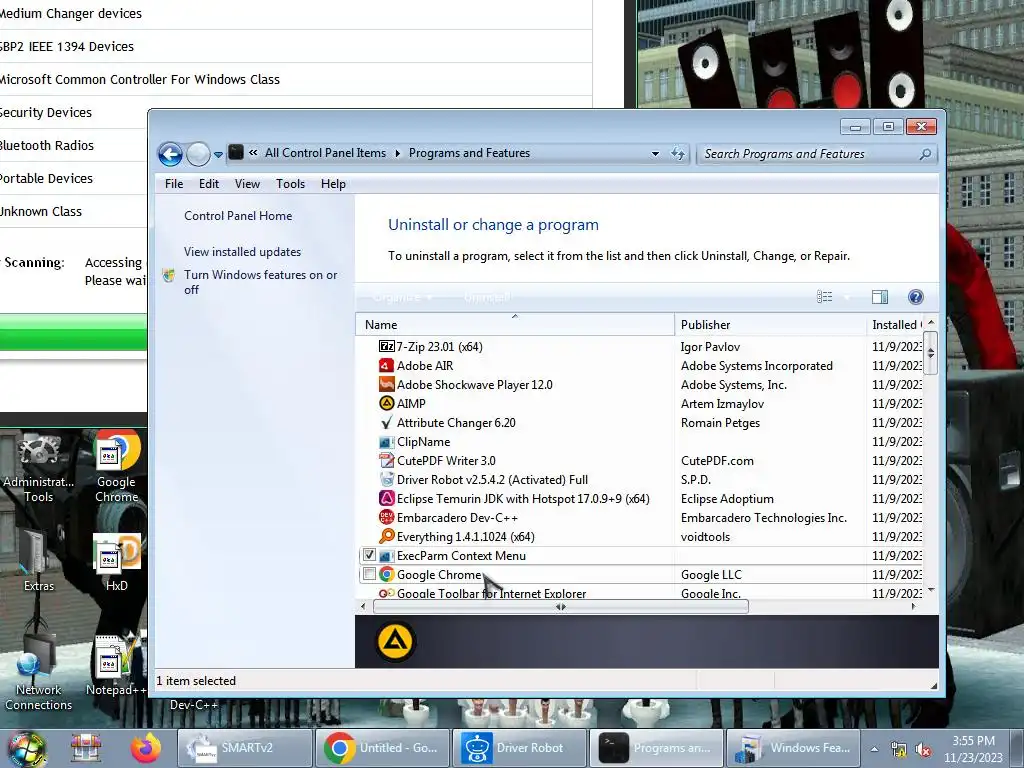This screenshot has height=768, width=1024.
Task: Open the View menu
Action: tap(248, 184)
